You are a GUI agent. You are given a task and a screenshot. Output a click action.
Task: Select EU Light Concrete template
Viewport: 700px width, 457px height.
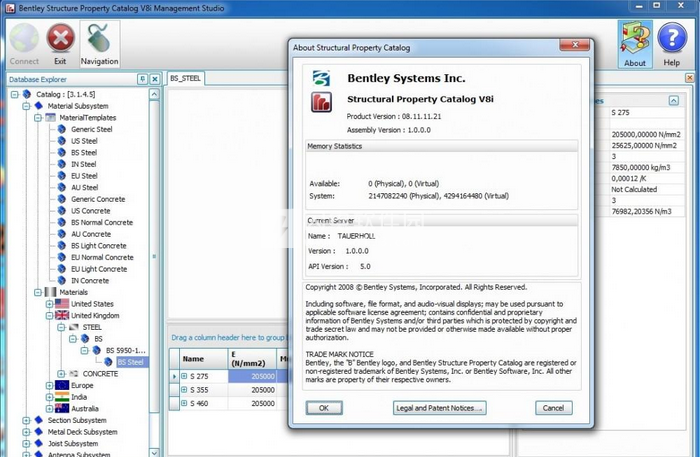(x=99, y=269)
